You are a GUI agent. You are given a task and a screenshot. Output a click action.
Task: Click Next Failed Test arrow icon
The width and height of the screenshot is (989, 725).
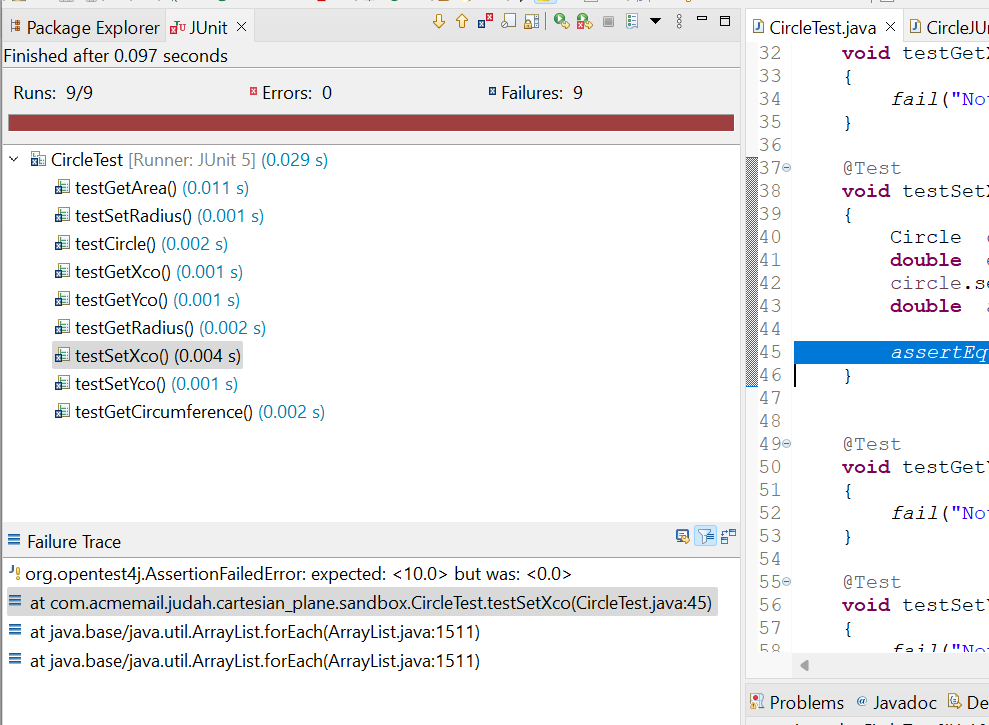[439, 21]
